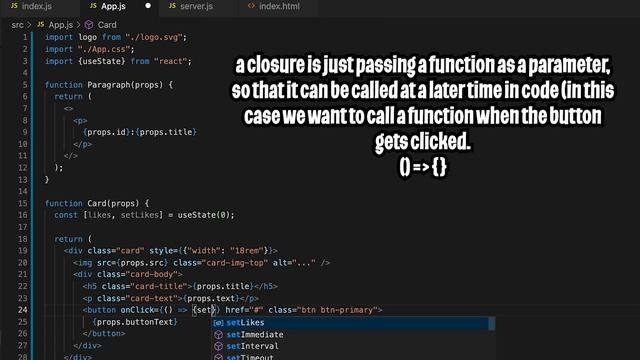Viewport: 640px width, 360px height.
Task: Click the 'card-title' h5 line
Action: 180,286
